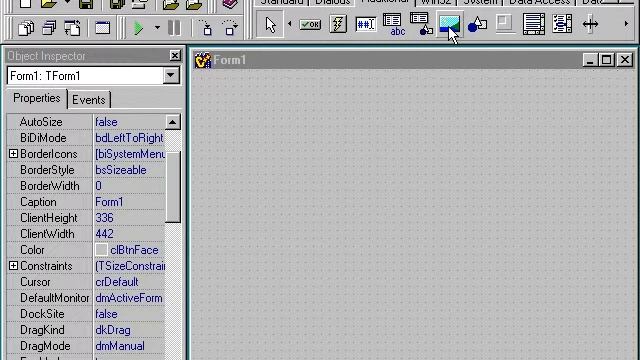Move component palette icons left with arrow

tap(290, 24)
